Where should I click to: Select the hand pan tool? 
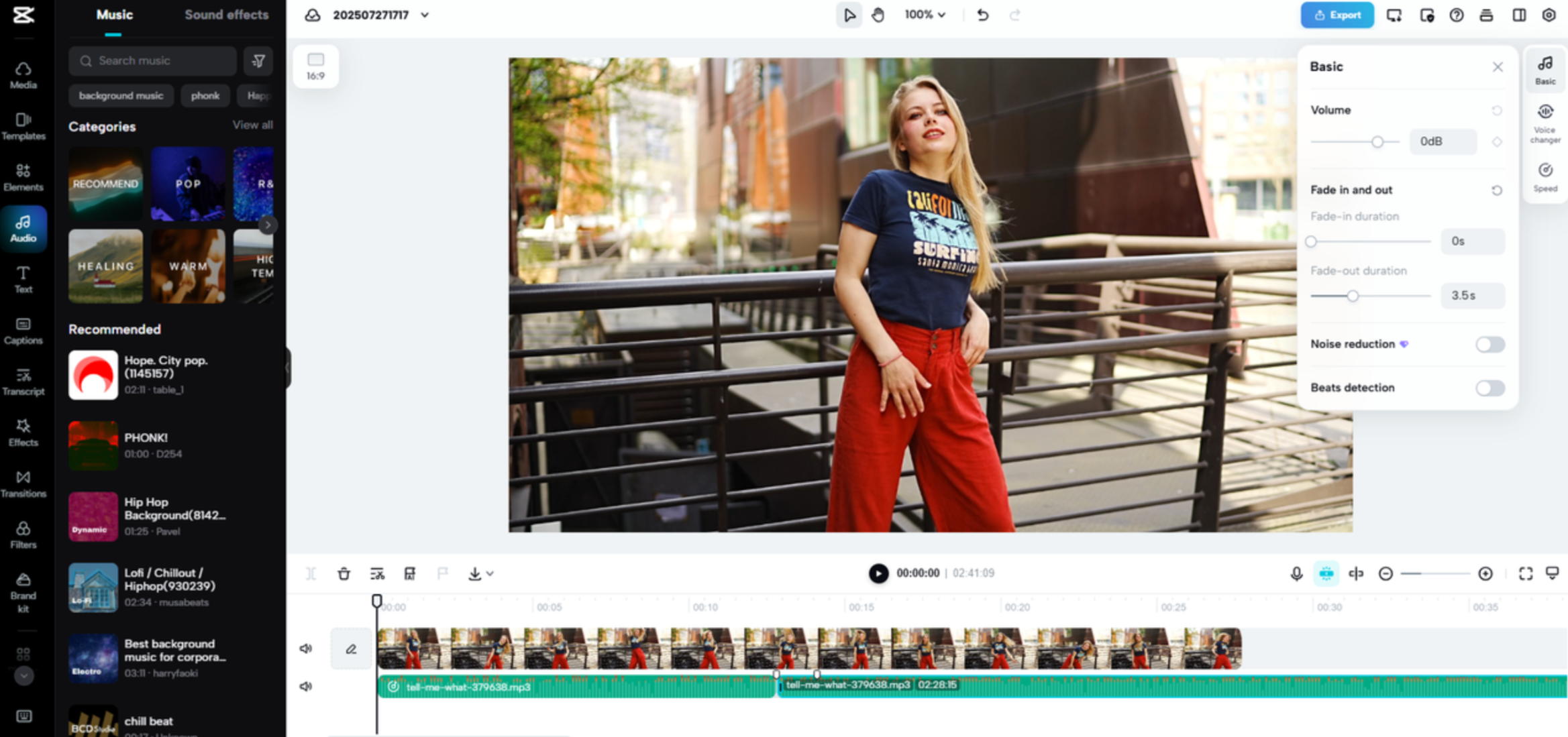(x=878, y=15)
